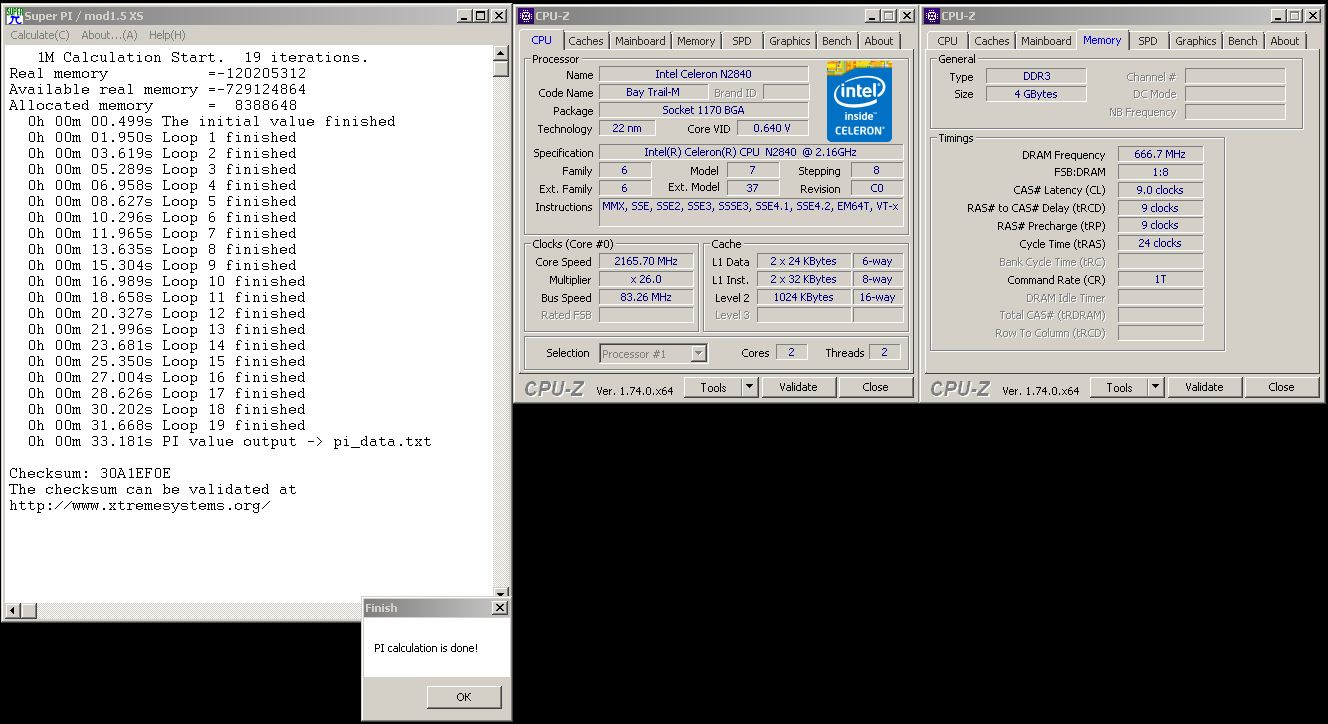This screenshot has height=724, width=1328.
Task: Select Memory tab in right CPU-Z window
Action: 1102,40
